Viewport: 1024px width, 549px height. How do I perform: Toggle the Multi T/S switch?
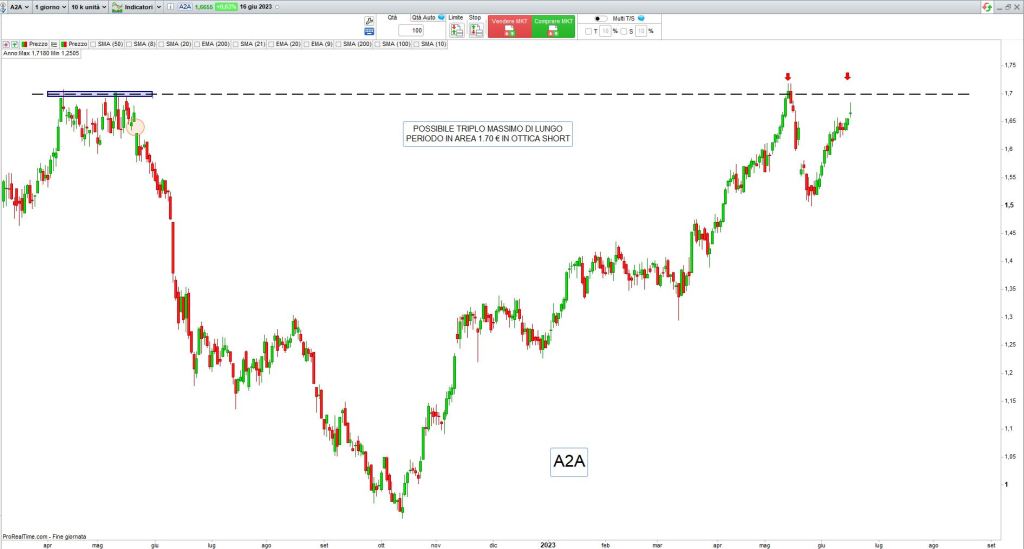click(x=600, y=18)
